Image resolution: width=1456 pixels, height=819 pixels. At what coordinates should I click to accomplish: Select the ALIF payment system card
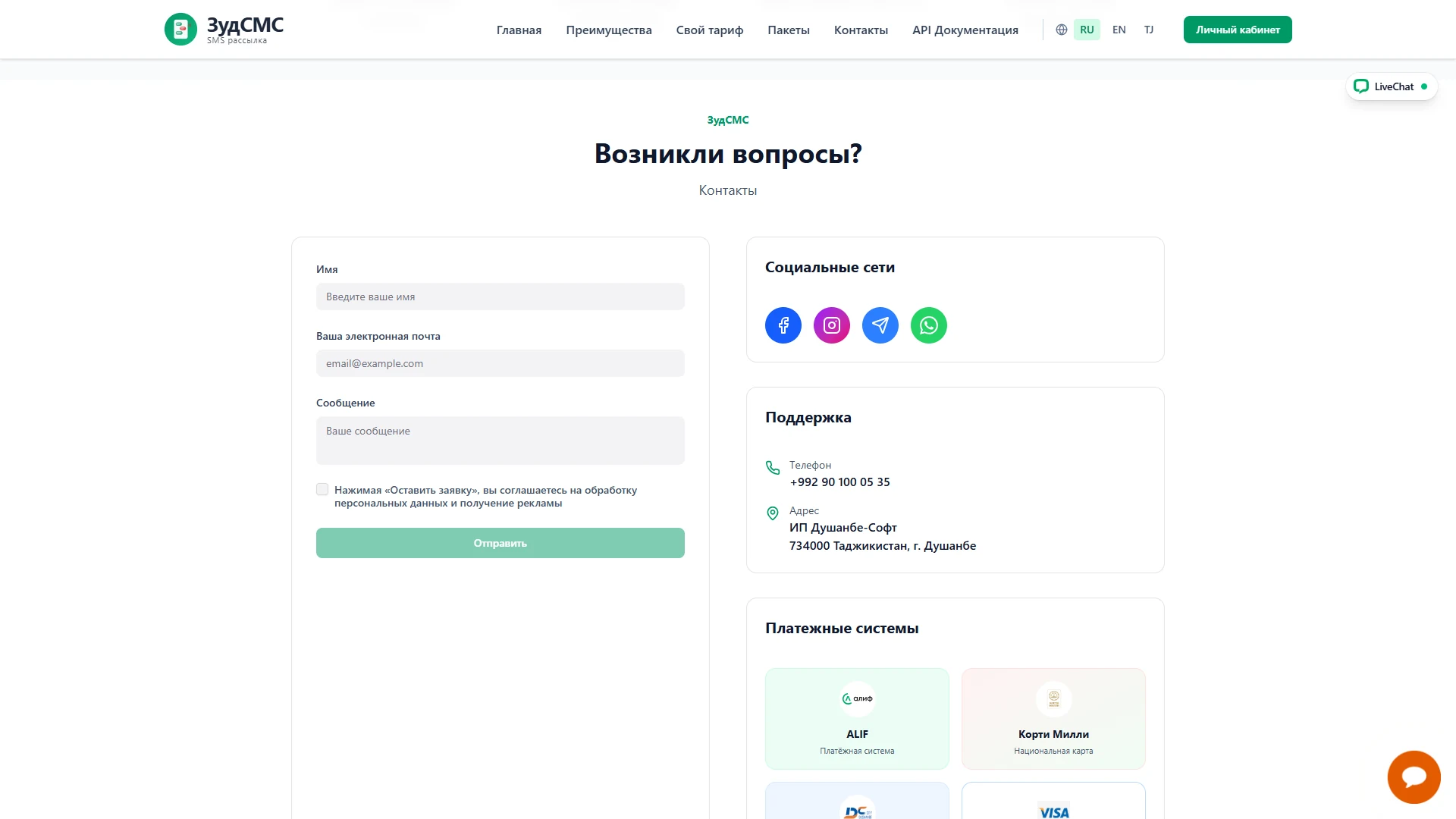857,719
